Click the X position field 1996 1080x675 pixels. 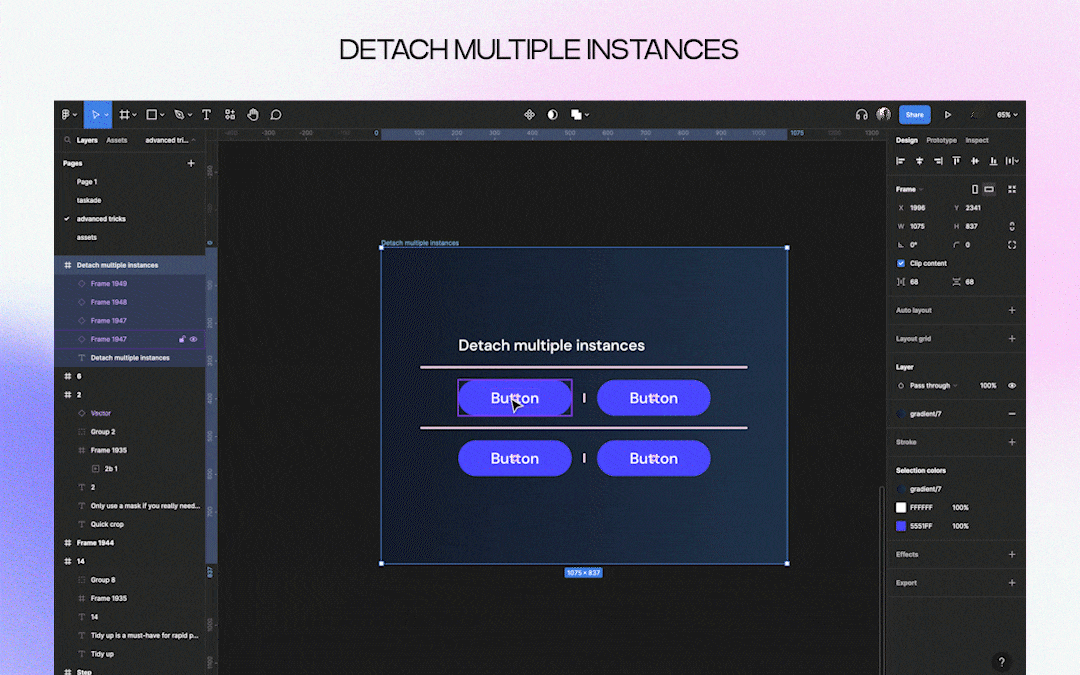coord(919,208)
